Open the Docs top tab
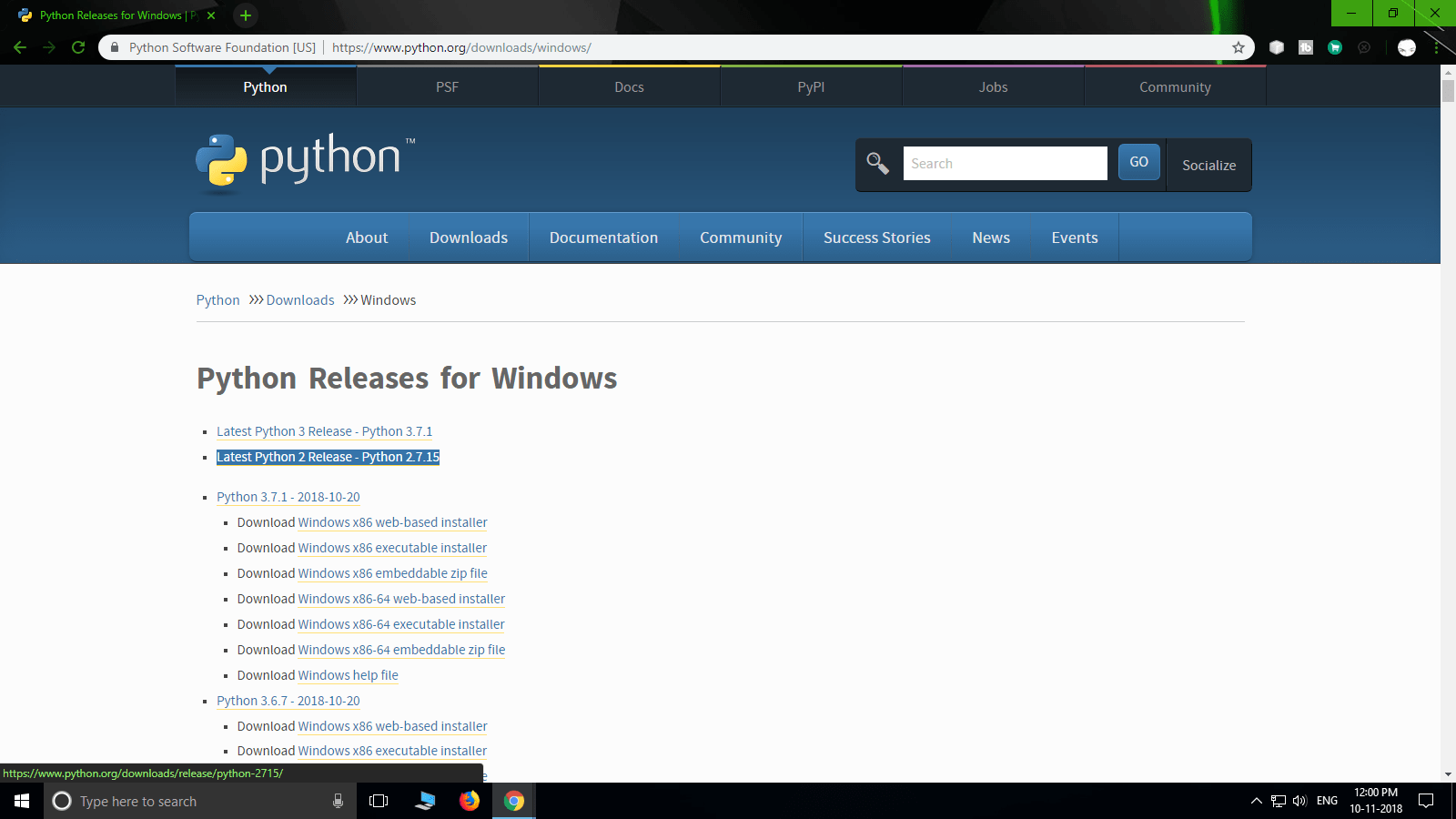The width and height of the screenshot is (1456, 819). [x=630, y=86]
